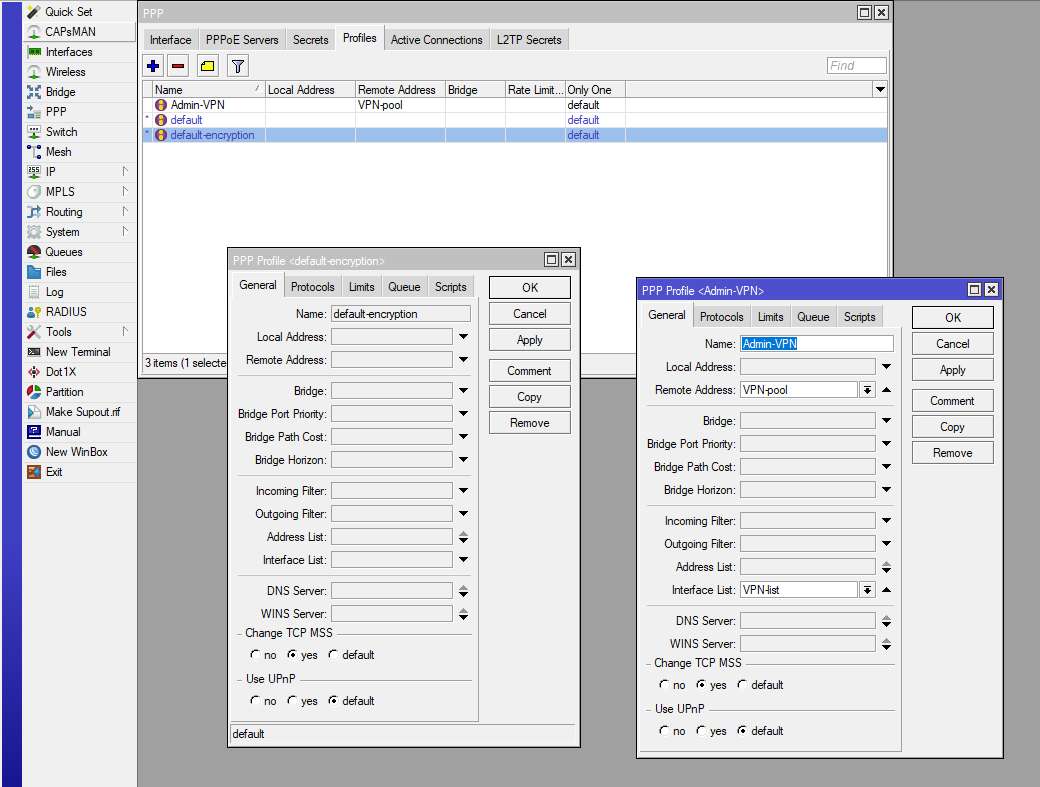Open Make Supout.rif in the sidebar

coord(82,412)
